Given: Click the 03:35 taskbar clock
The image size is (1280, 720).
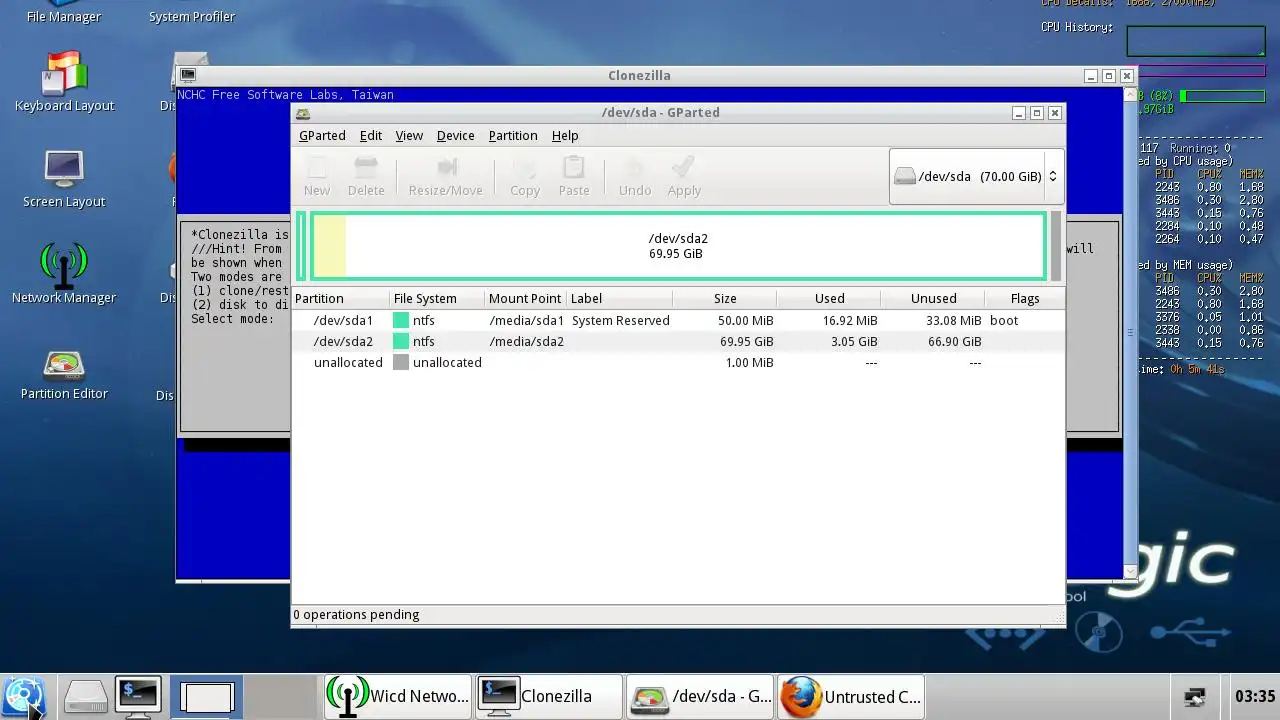Looking at the screenshot, I should 1255,697.
